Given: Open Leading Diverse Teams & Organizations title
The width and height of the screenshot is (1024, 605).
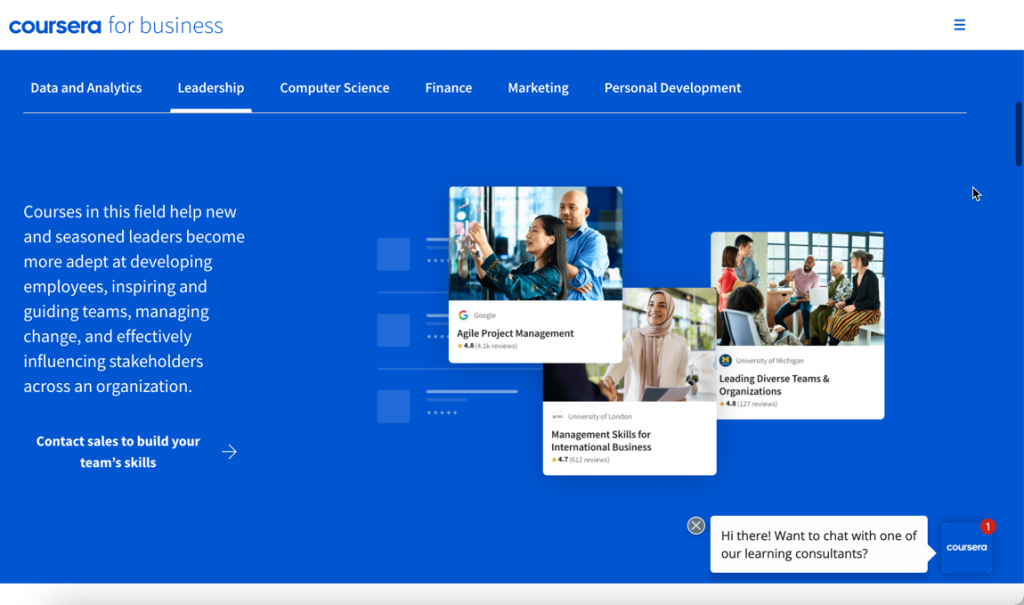Looking at the screenshot, I should pyautogui.click(x=774, y=385).
